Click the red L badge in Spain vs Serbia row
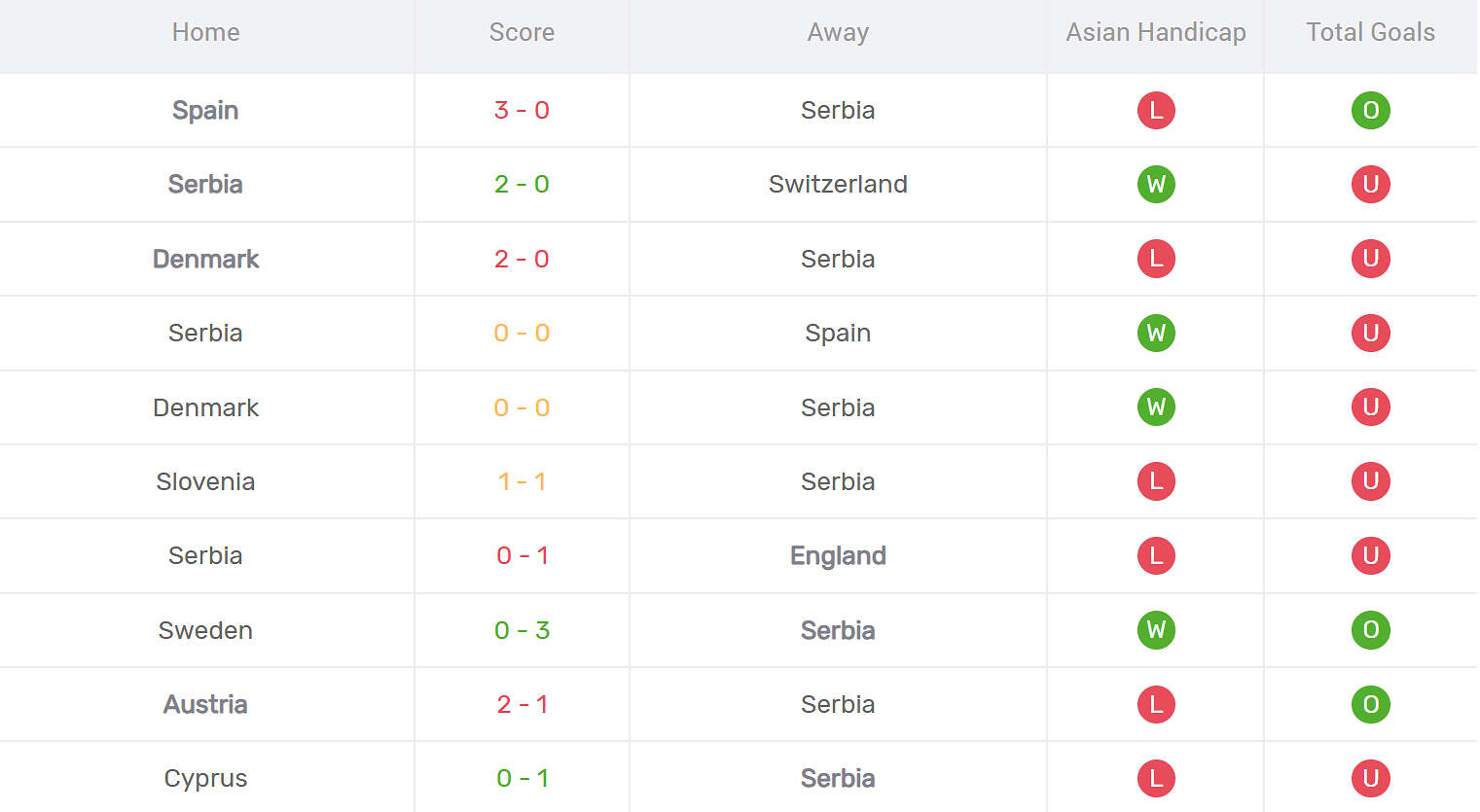The height and width of the screenshot is (812, 1480). pyautogui.click(x=1156, y=110)
